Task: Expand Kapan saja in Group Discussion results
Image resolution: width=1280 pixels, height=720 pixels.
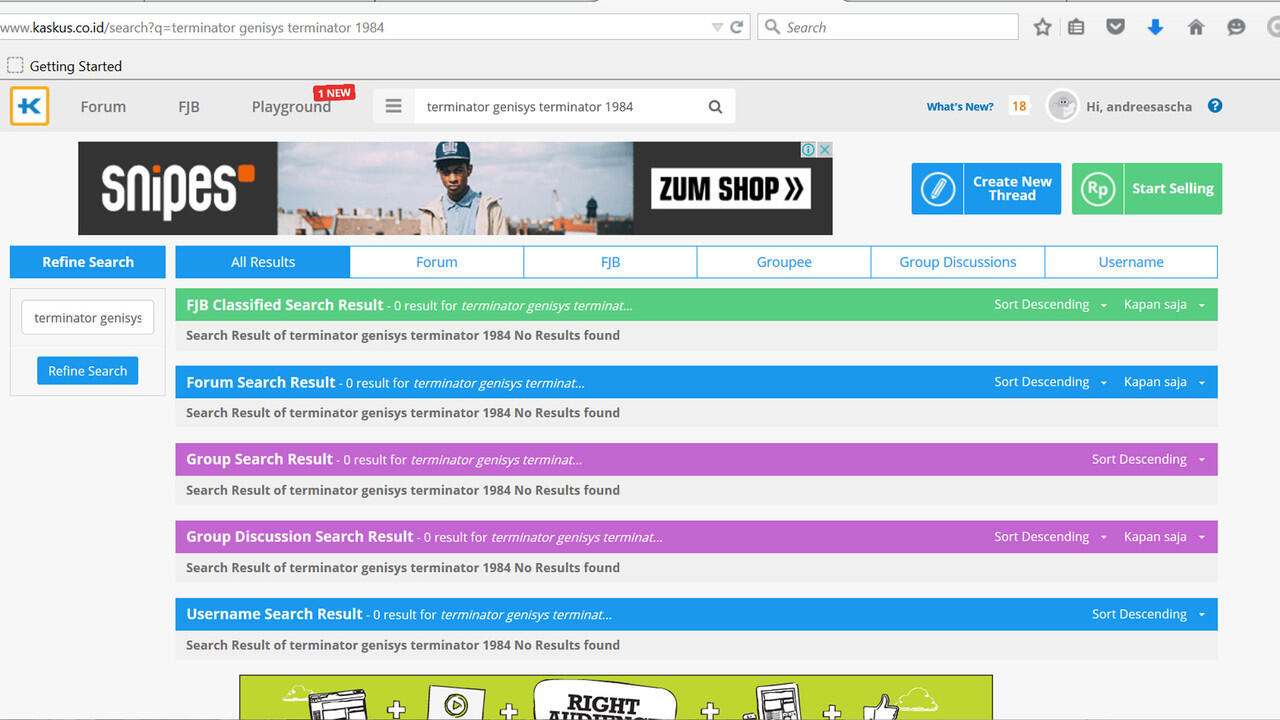Action: [1164, 537]
